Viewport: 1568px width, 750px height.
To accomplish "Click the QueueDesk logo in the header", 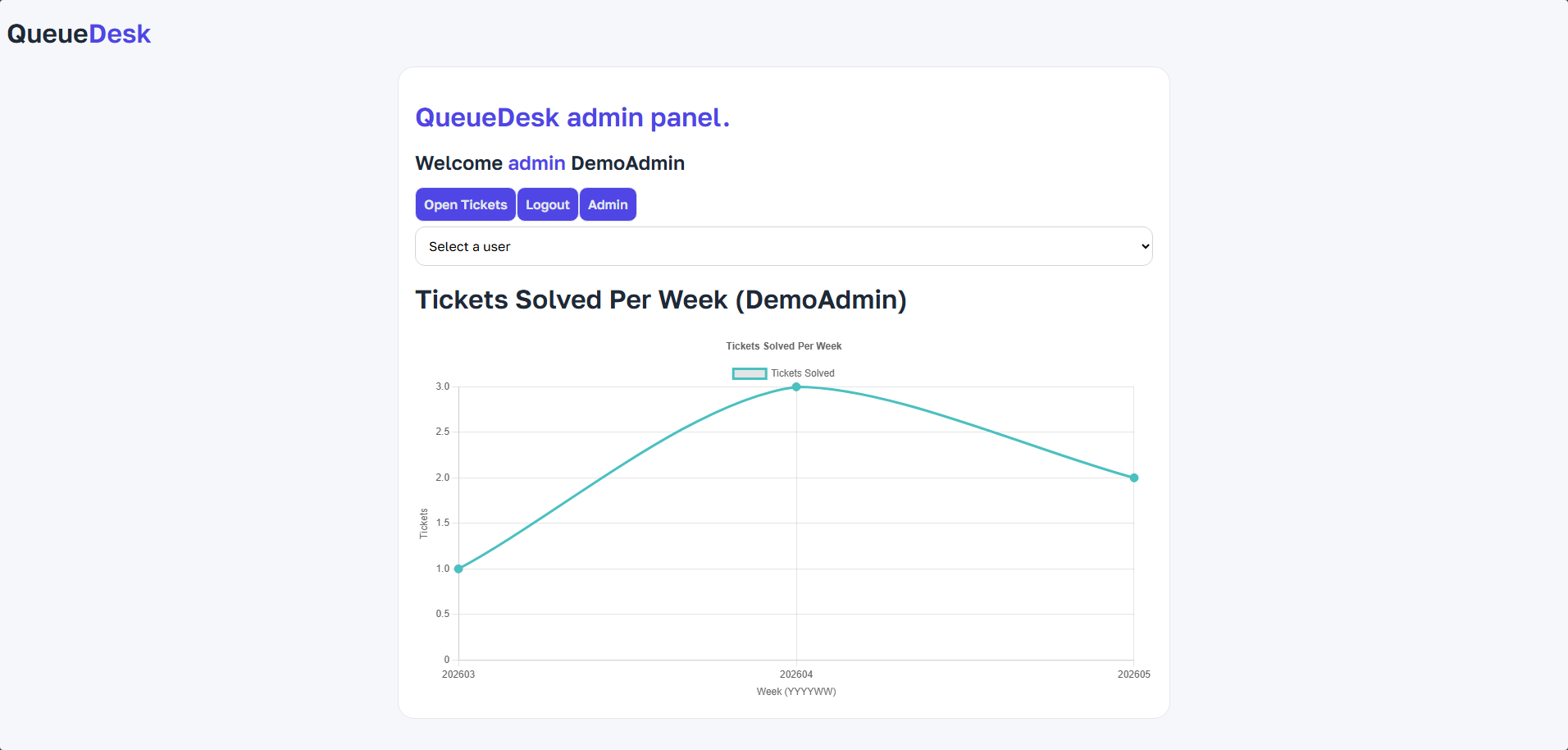I will point(79,34).
